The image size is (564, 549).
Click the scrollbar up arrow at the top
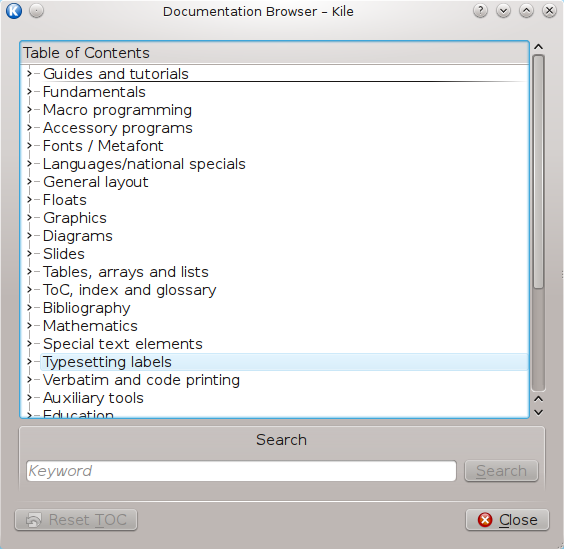click(538, 47)
